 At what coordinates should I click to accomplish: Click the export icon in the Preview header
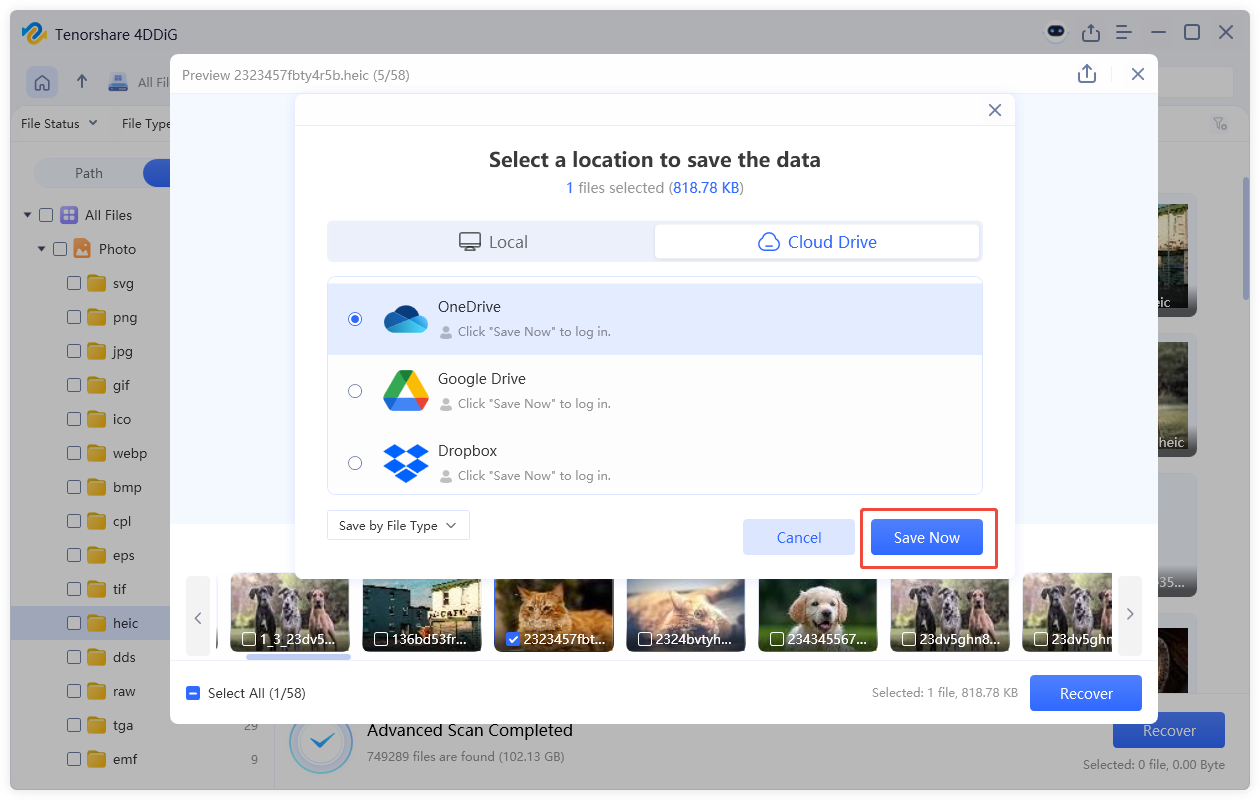pyautogui.click(x=1086, y=74)
